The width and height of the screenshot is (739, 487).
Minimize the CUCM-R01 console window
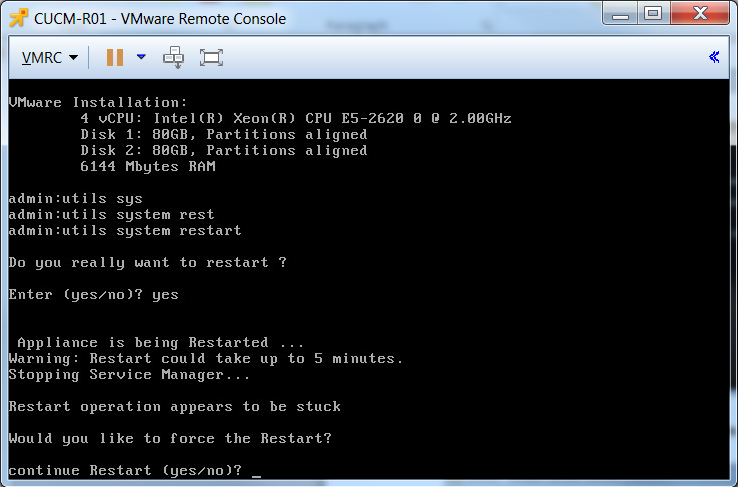tap(620, 13)
